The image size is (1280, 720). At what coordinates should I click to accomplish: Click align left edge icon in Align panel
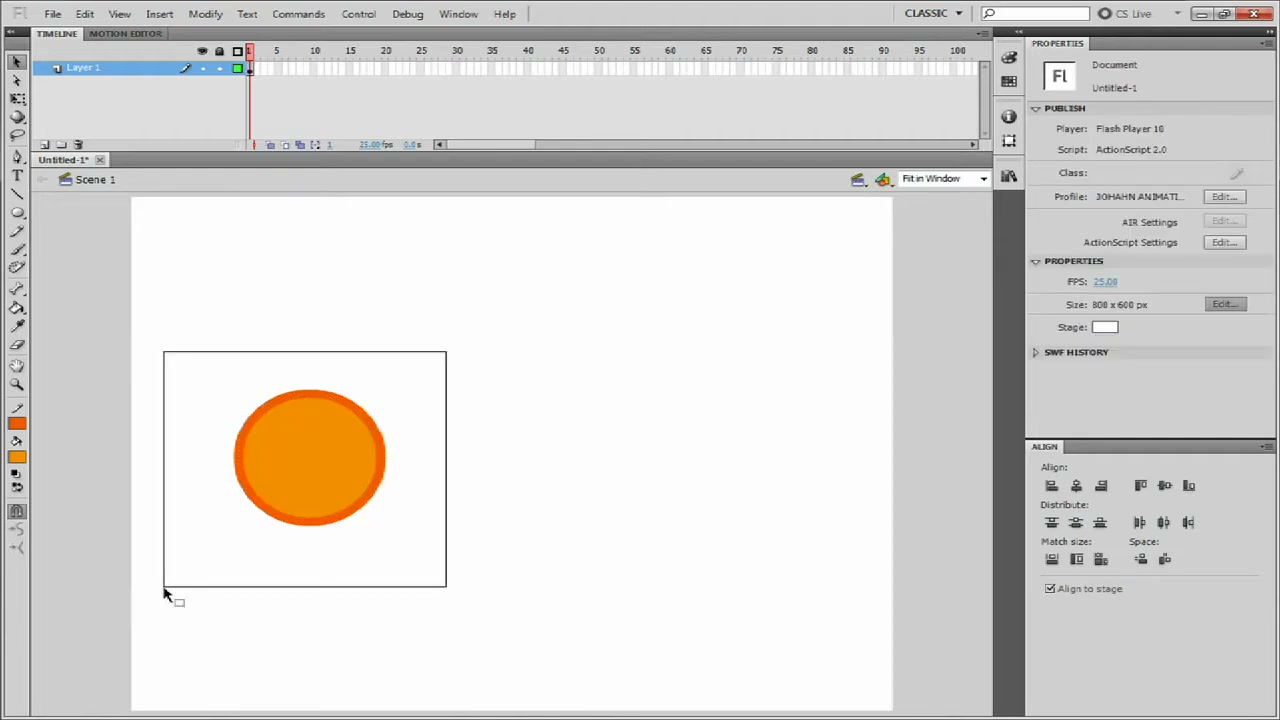[x=1051, y=486]
